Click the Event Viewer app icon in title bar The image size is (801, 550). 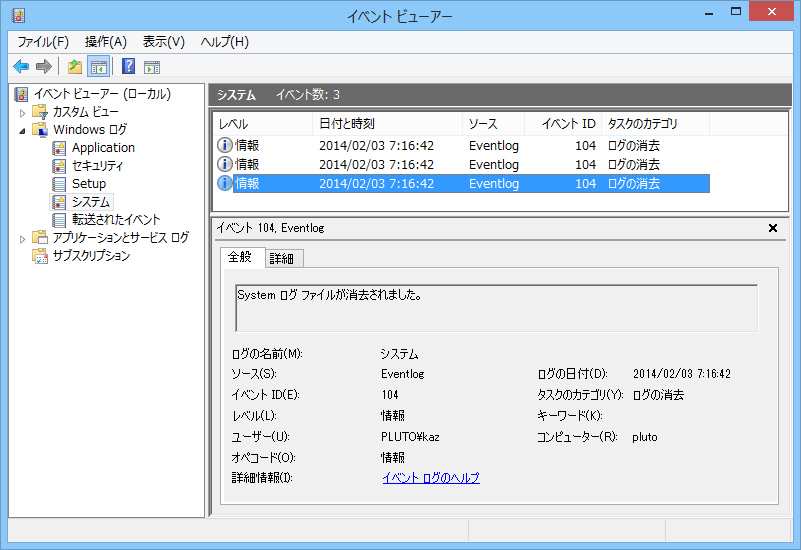pyautogui.click(x=18, y=15)
